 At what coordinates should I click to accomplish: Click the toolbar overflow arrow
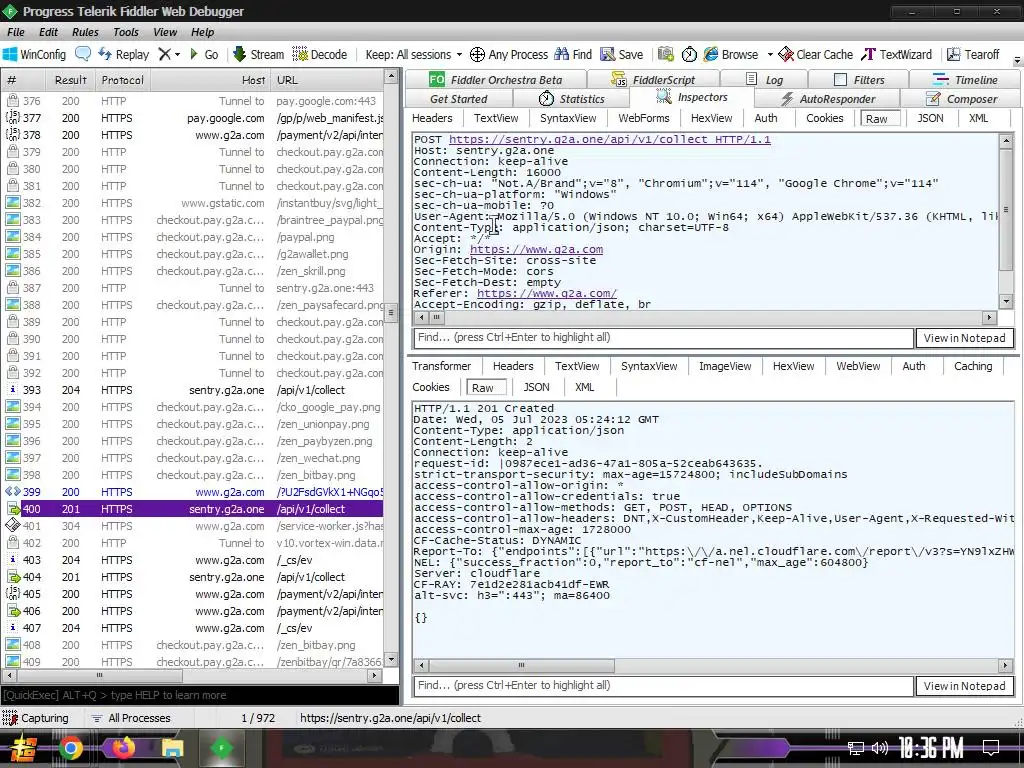tap(1017, 60)
